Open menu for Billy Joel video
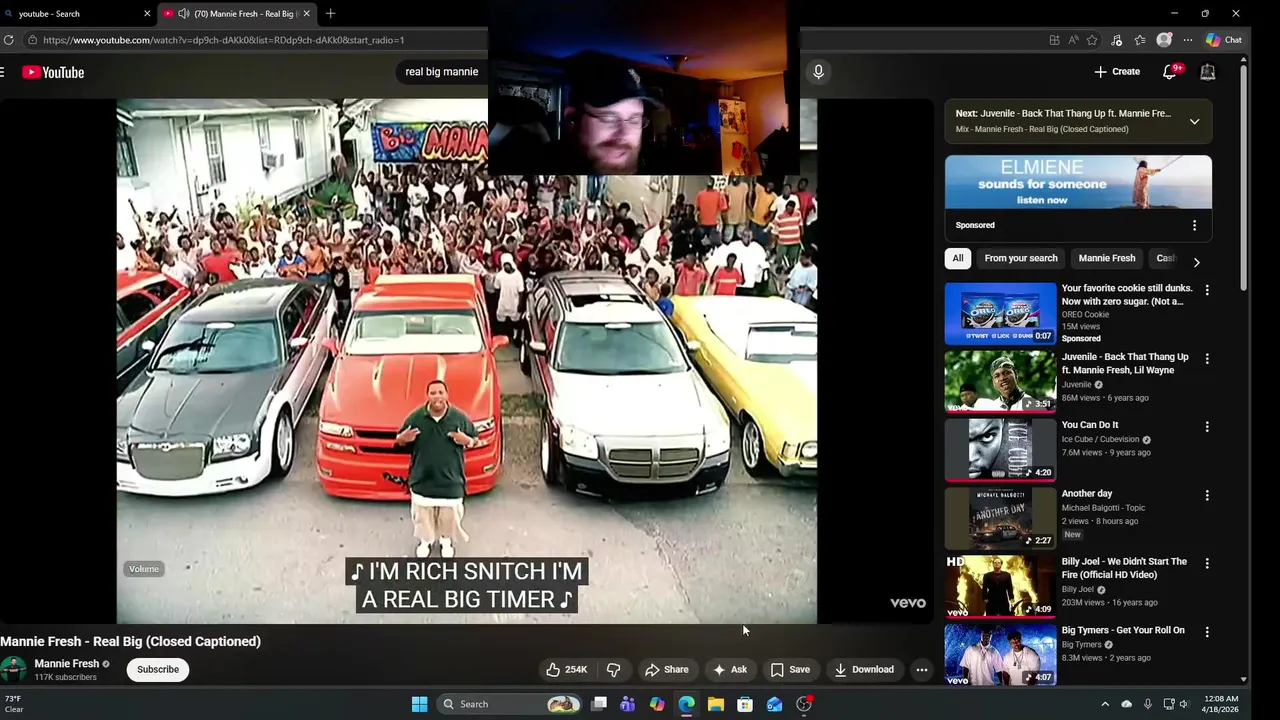This screenshot has height=720, width=1280. pos(1207,563)
